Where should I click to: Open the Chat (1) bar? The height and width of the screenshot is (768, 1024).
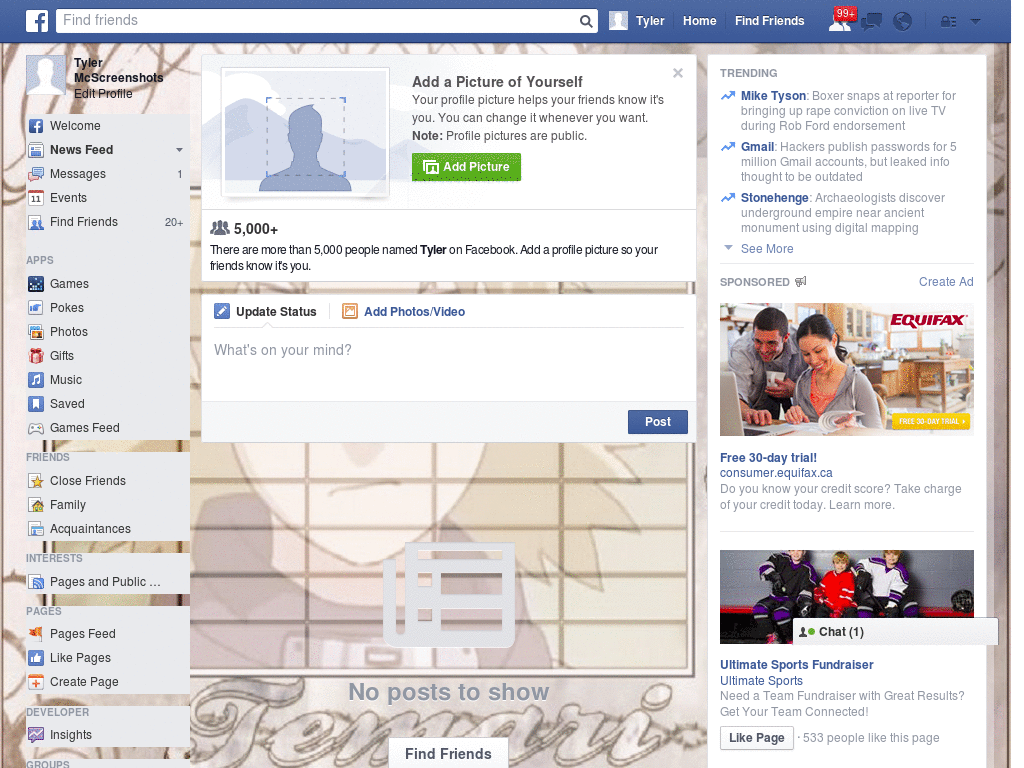point(895,632)
